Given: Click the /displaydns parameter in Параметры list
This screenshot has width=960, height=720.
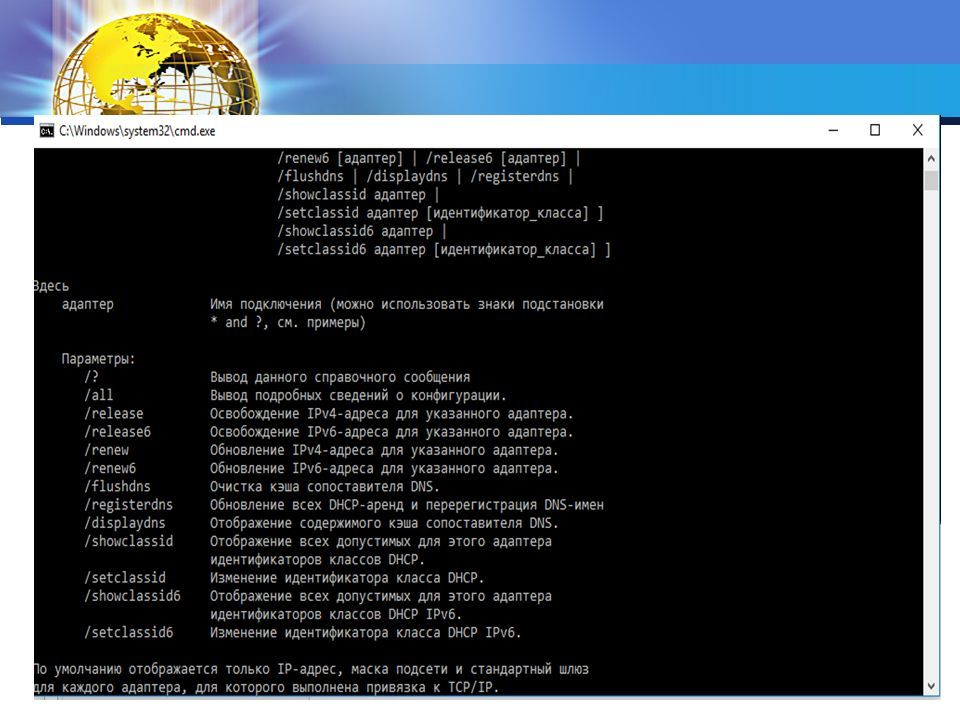Looking at the screenshot, I should 125,523.
